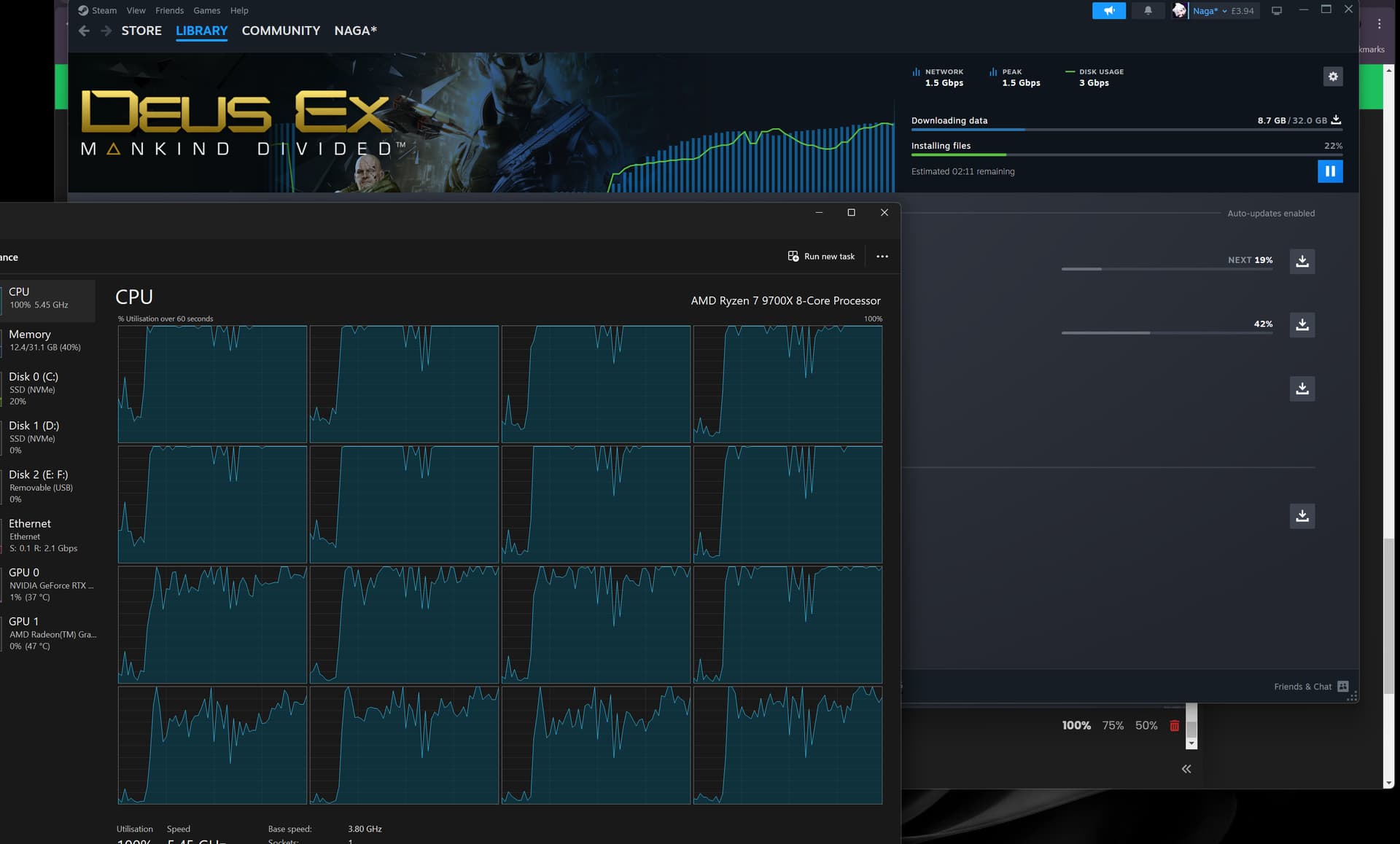
Task: Select GPU 0 NVIDIA GeForce entry
Action: point(47,585)
